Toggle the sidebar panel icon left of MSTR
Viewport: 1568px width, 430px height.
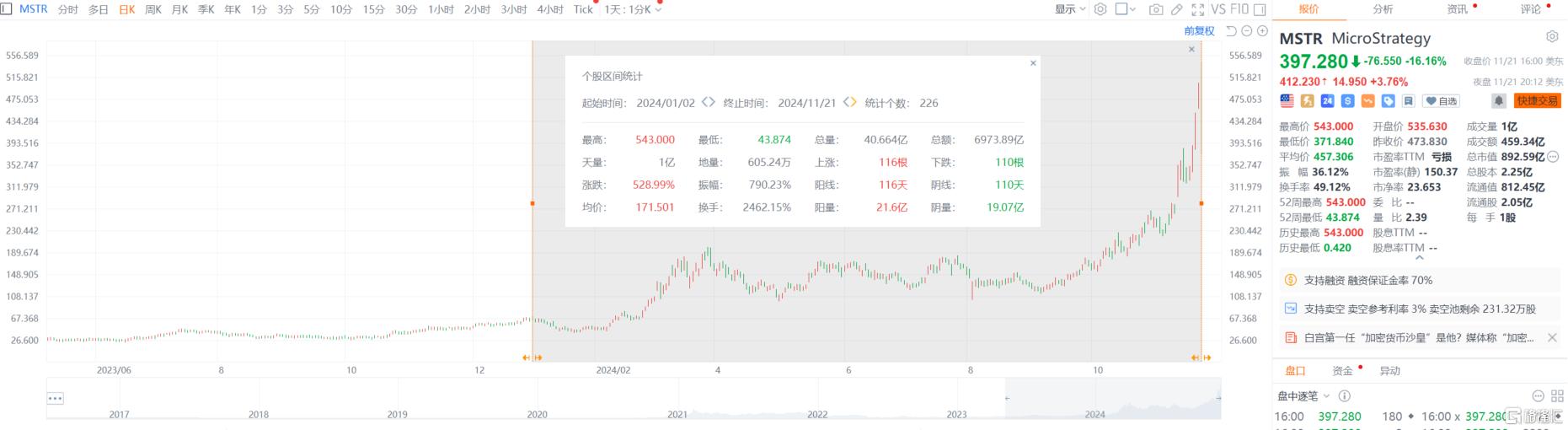click(x=6, y=9)
